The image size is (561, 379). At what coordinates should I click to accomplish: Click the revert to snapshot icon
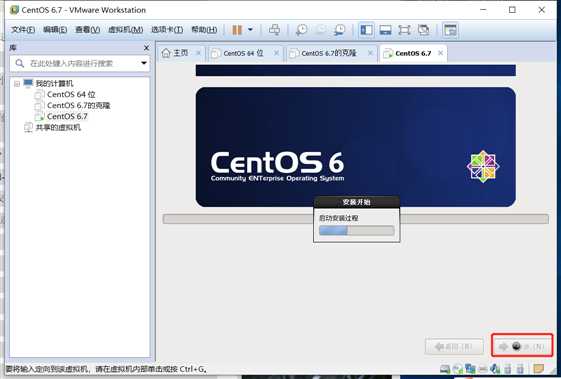point(321,30)
